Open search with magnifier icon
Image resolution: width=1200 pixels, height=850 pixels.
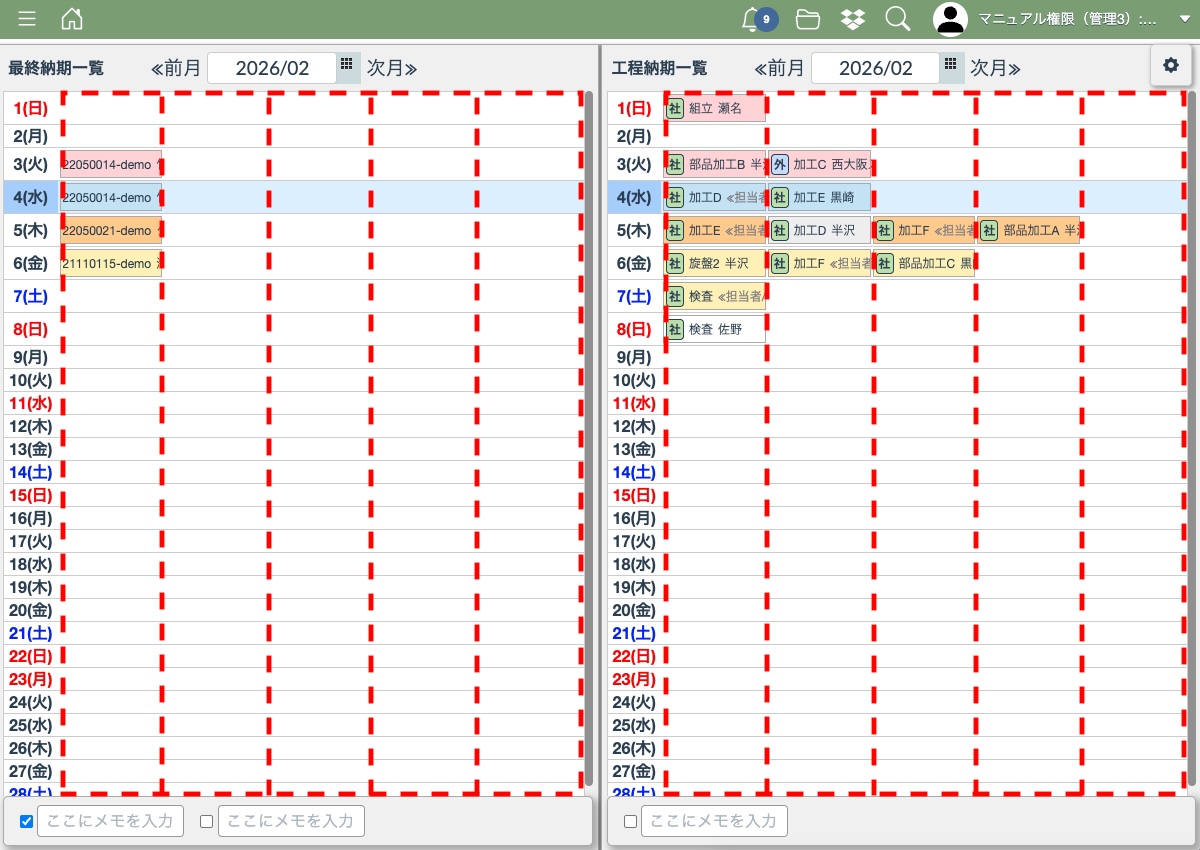pyautogui.click(x=898, y=19)
